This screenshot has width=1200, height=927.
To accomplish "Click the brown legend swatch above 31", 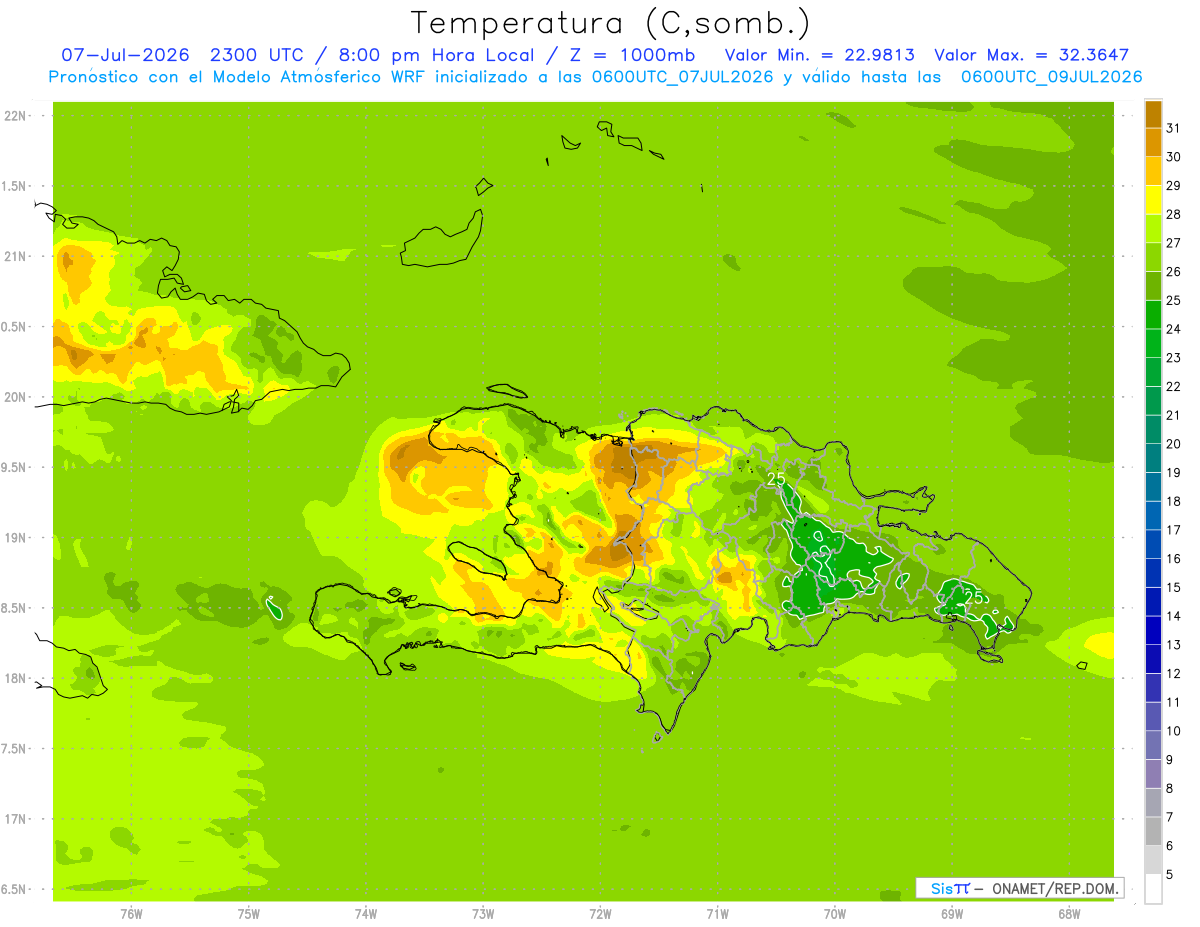I will pyautogui.click(x=1153, y=114).
